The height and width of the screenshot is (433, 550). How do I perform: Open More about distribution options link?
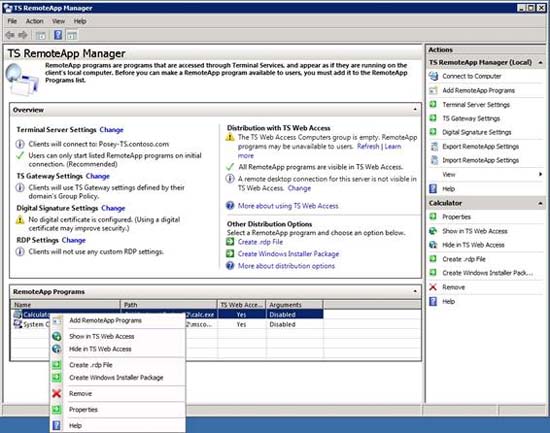287,266
